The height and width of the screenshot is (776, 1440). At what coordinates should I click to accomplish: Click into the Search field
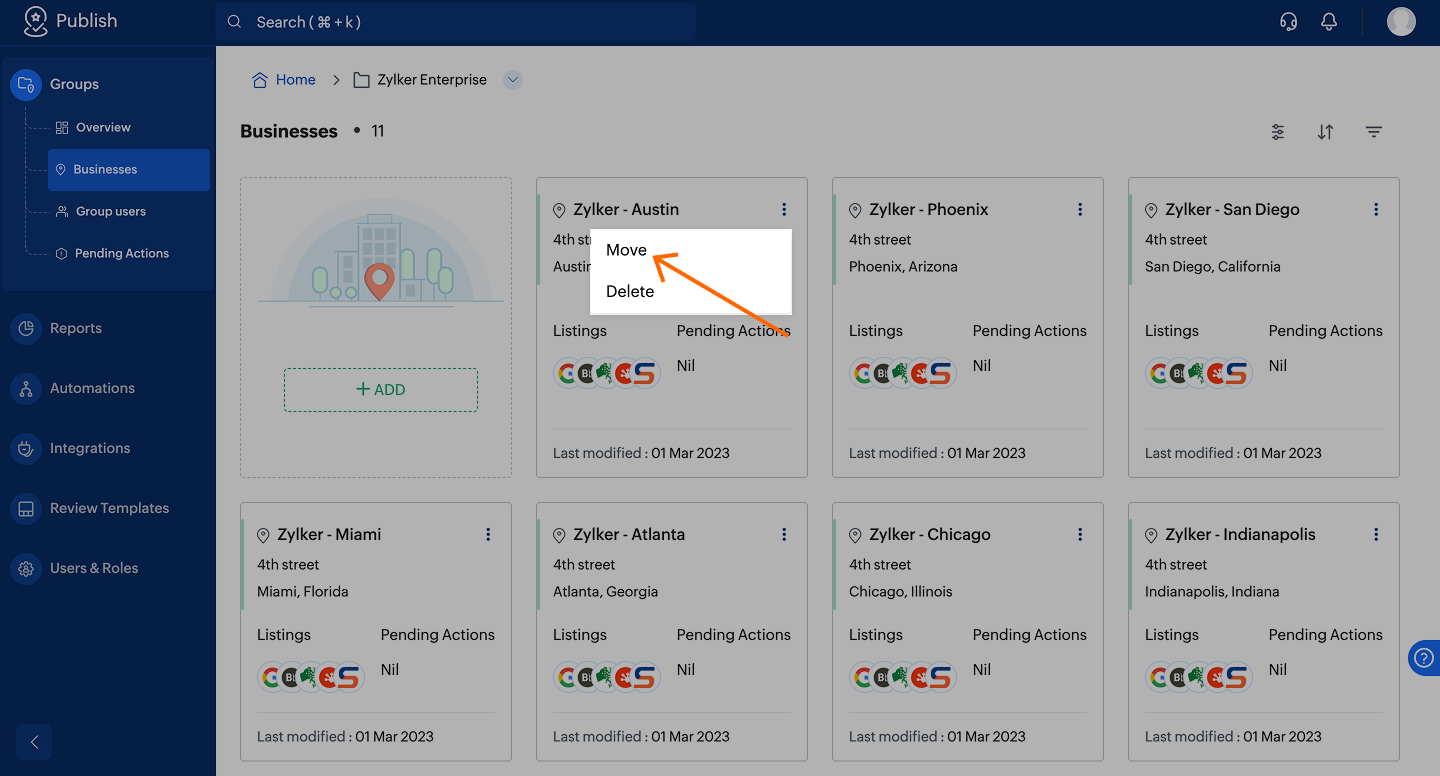455,22
